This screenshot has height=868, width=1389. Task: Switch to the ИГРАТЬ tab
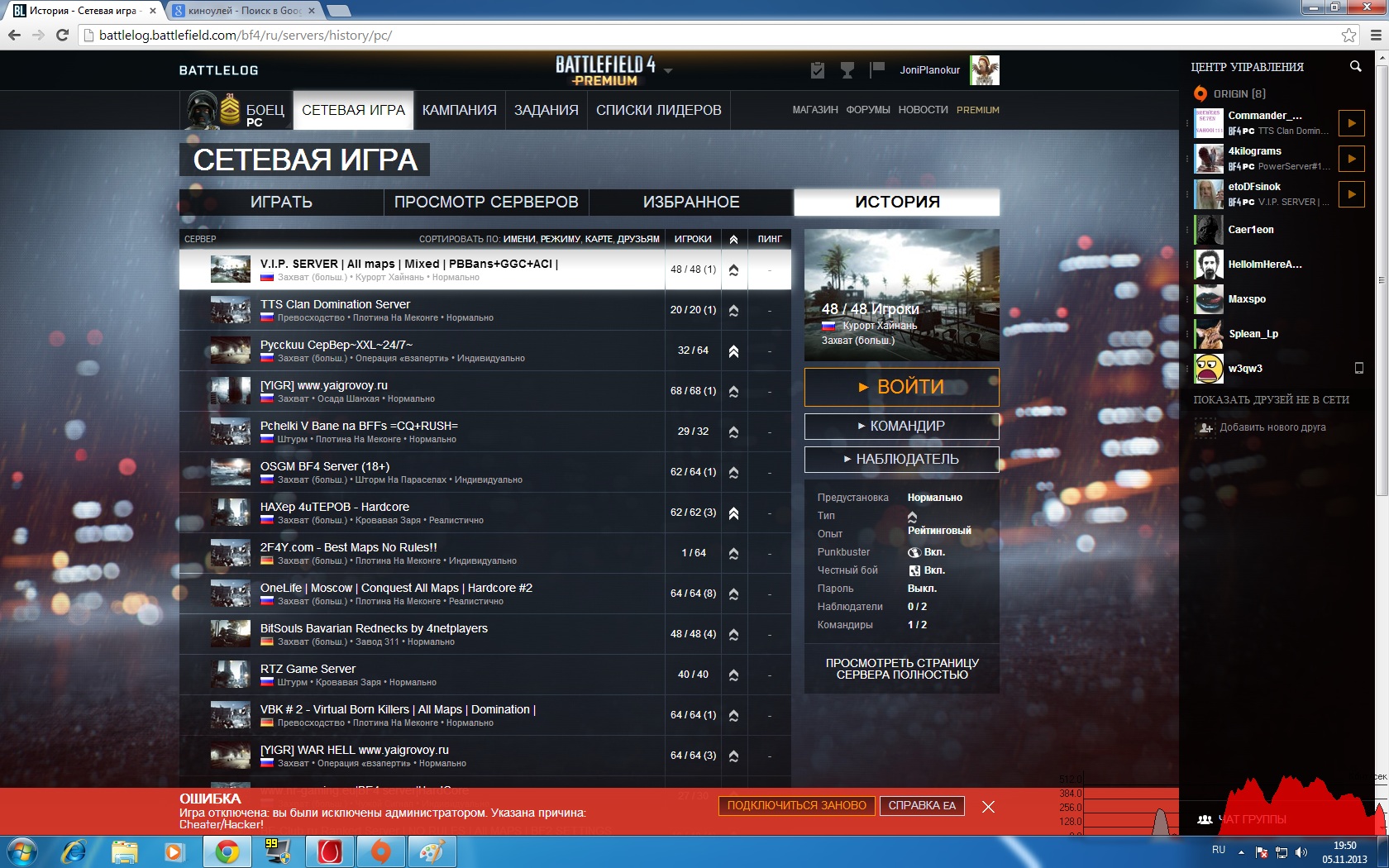click(x=281, y=202)
